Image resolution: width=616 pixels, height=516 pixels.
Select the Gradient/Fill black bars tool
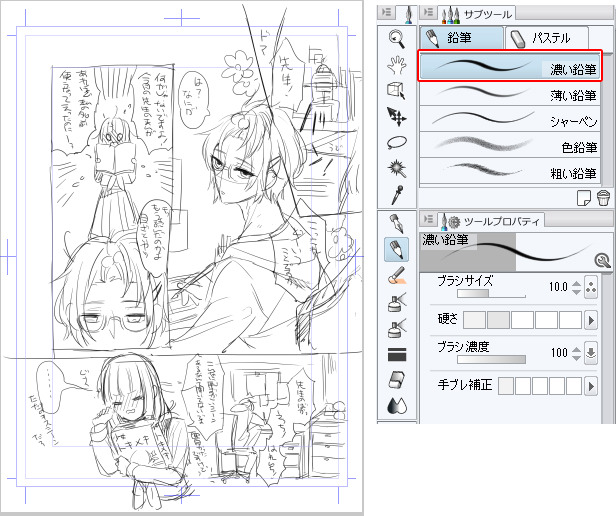tap(397, 354)
